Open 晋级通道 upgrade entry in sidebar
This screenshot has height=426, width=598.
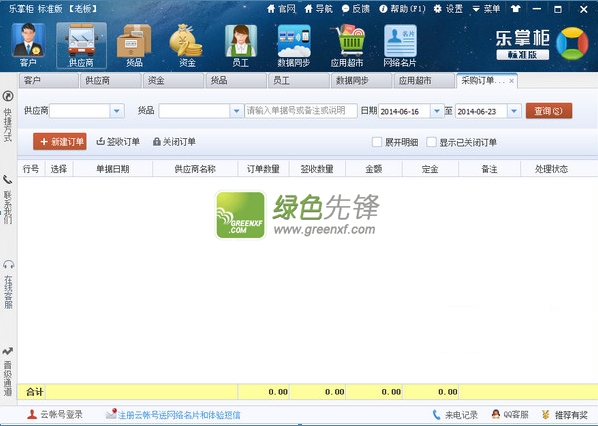tap(8, 371)
